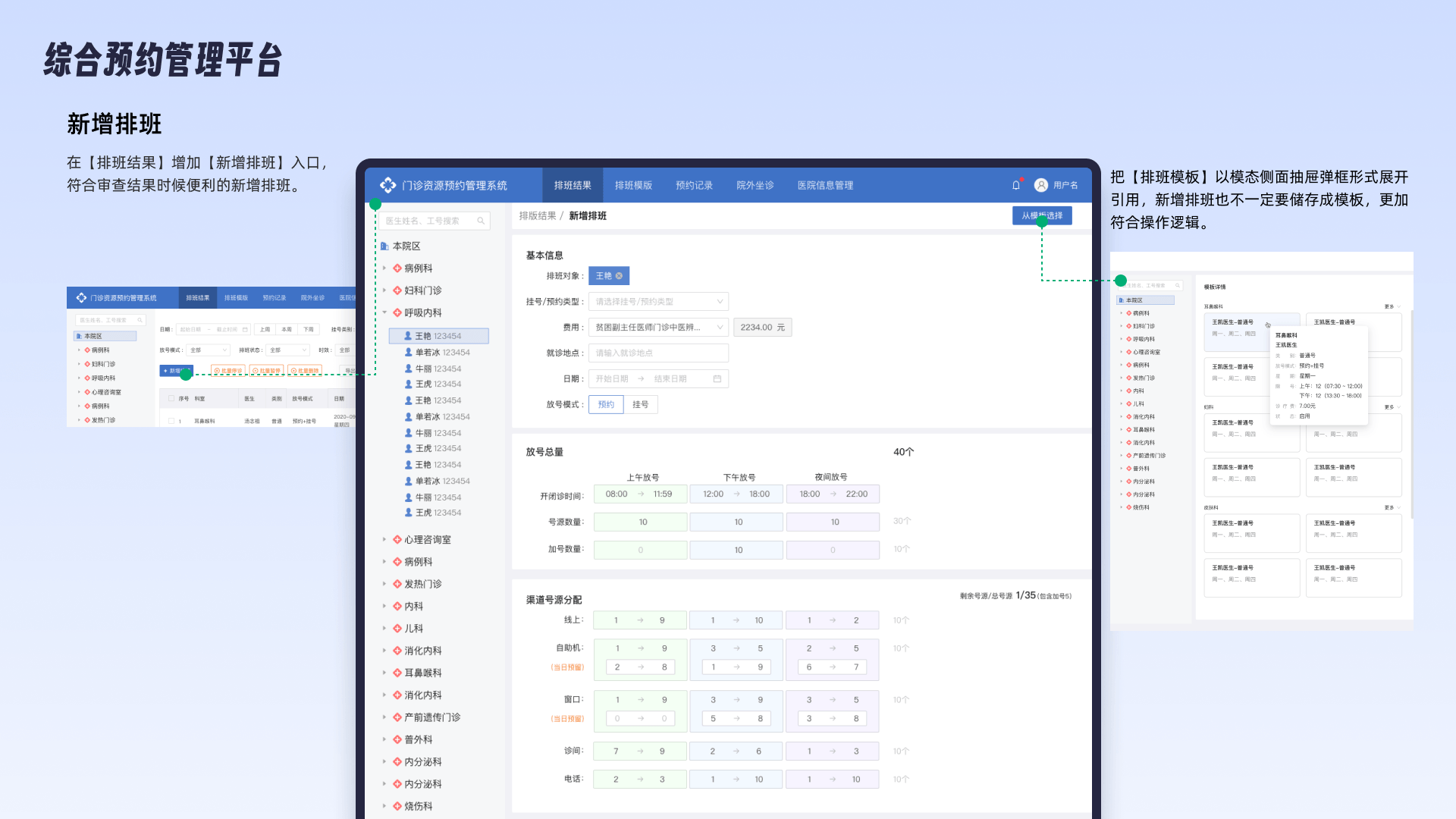Open the 费用 fee type dropdown
Image resolution: width=1456 pixels, height=819 pixels.
click(658, 328)
